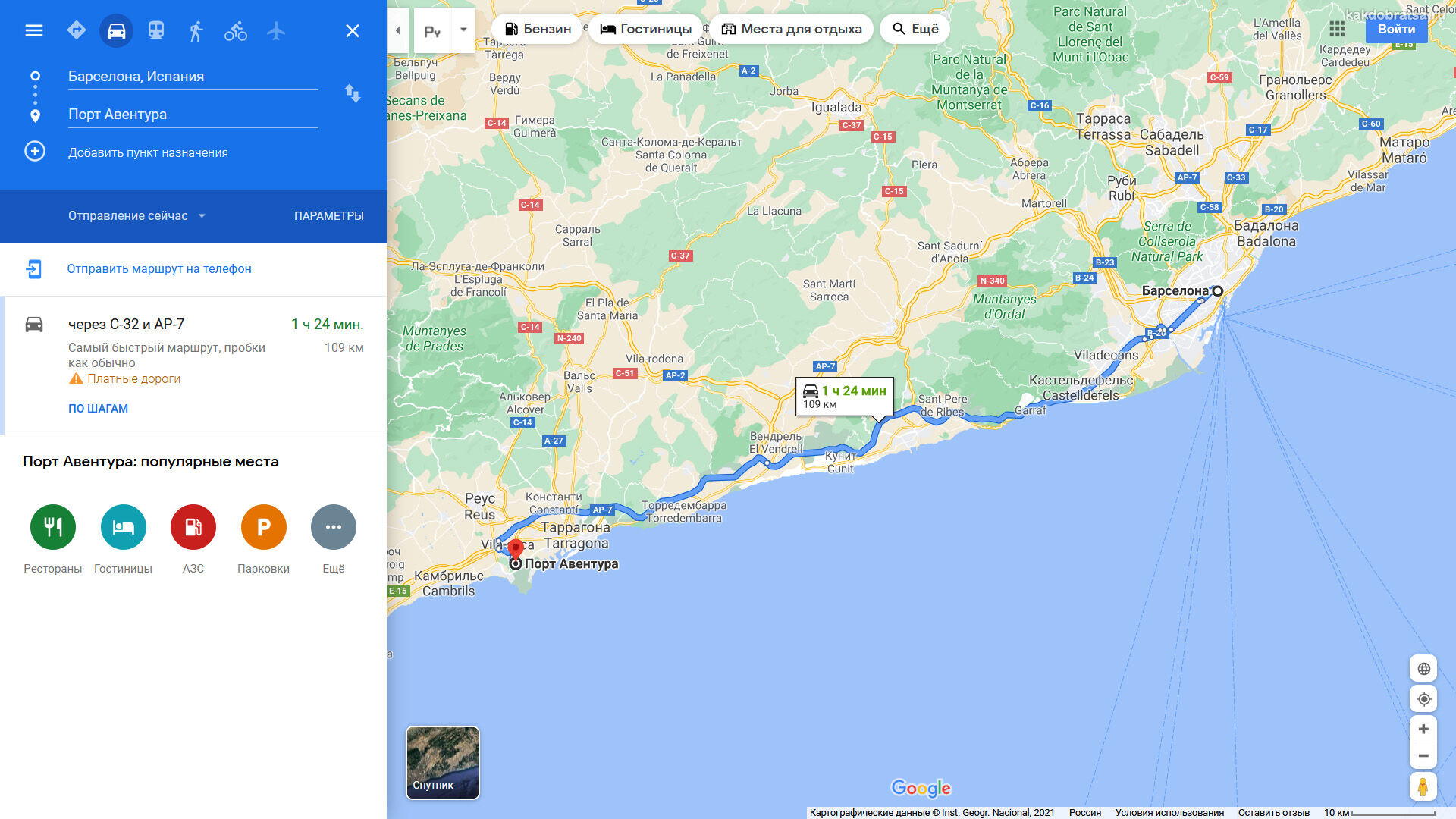Screen dimensions: 1456x819
Task: Open ПО ШАГАМ step-by-step details
Action: (x=99, y=409)
